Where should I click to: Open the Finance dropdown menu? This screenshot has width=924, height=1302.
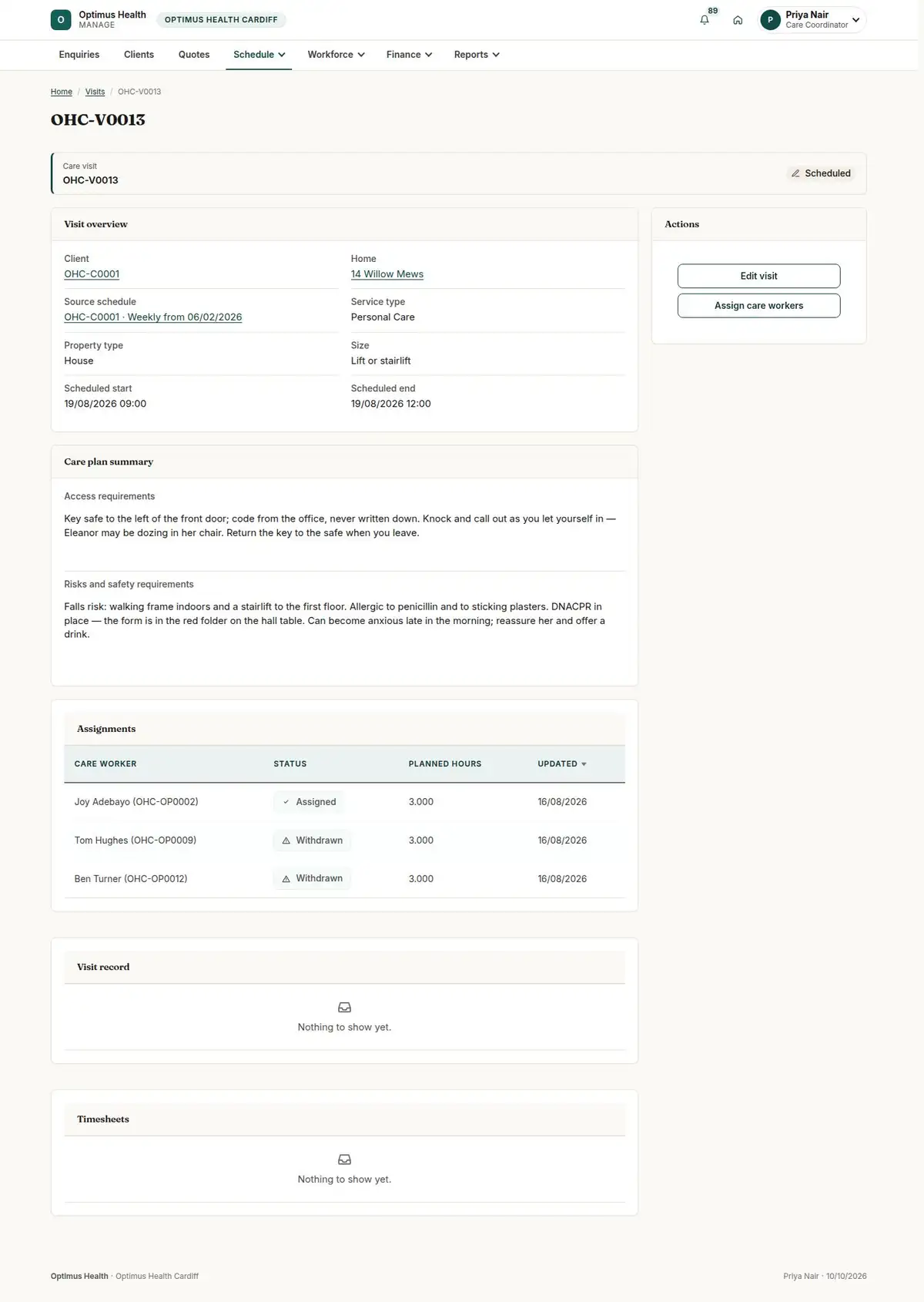(409, 55)
